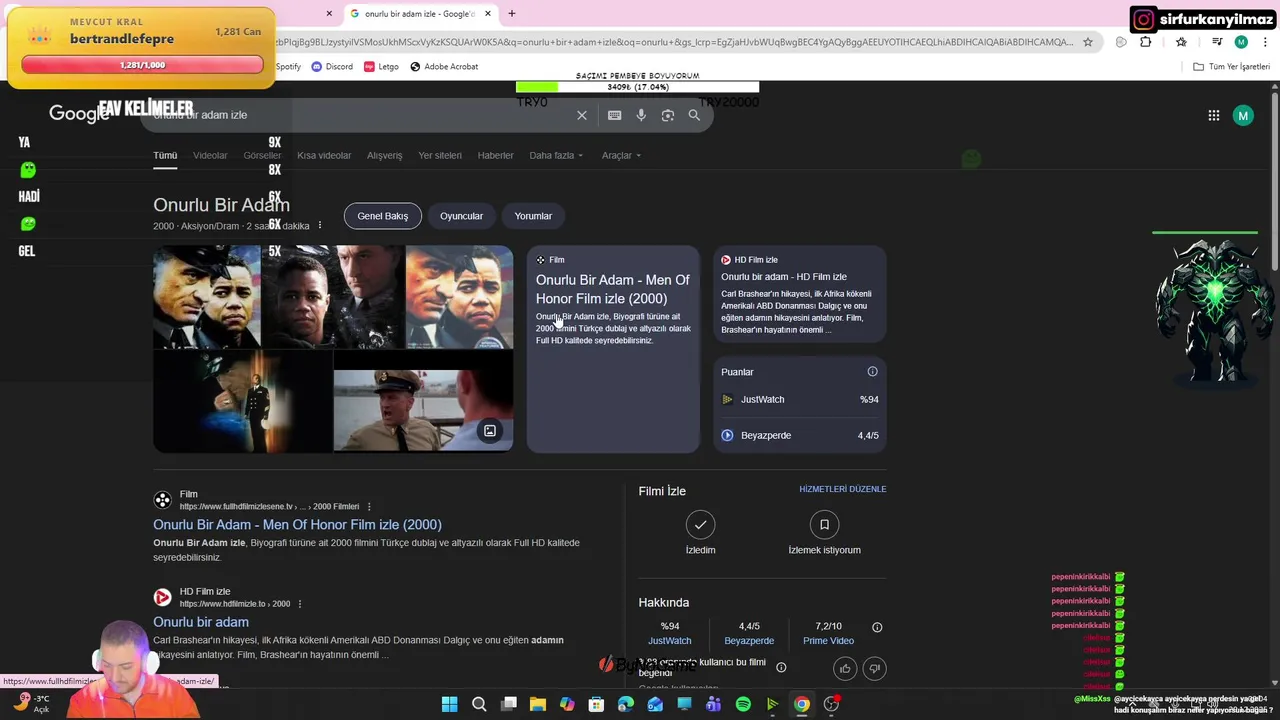Open the officer in white cap thumbnail
The image size is (1280, 720).
click(x=422, y=410)
